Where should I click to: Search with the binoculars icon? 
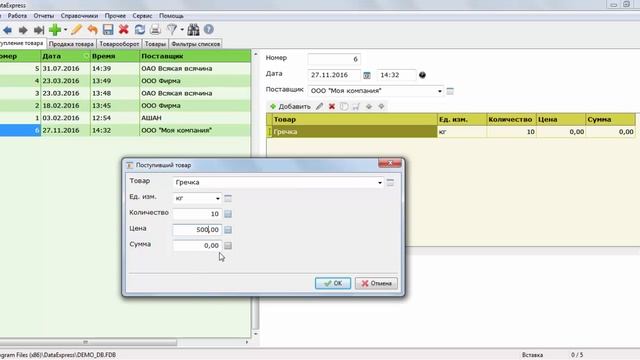click(x=193, y=29)
